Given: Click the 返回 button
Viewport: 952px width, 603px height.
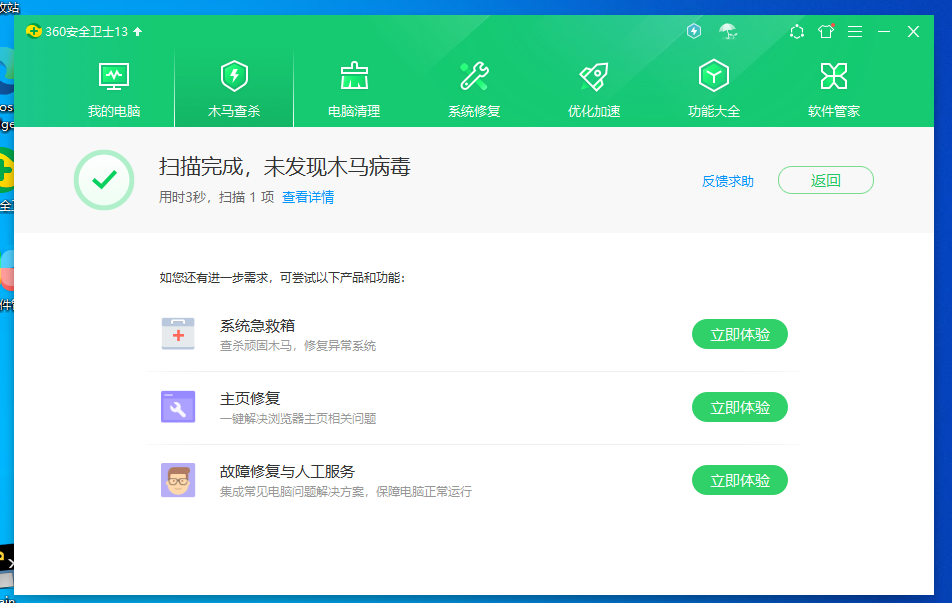Looking at the screenshot, I should (826, 180).
